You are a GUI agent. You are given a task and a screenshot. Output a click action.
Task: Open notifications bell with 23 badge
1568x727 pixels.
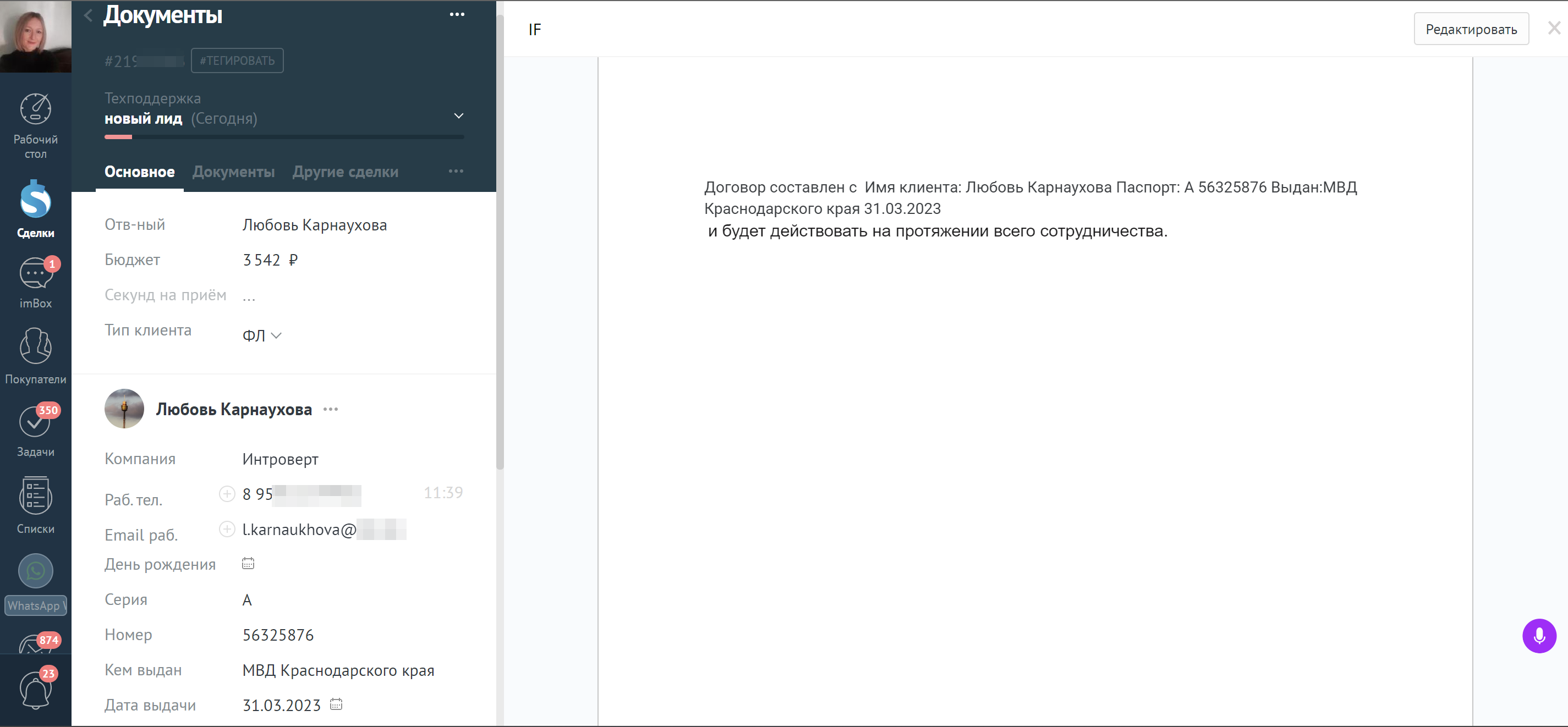coord(35,689)
